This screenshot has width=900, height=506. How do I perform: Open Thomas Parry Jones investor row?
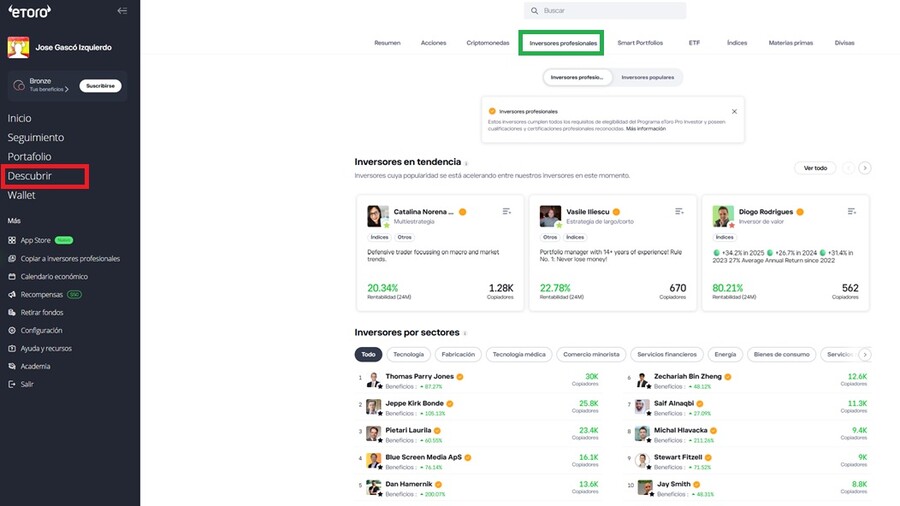479,381
